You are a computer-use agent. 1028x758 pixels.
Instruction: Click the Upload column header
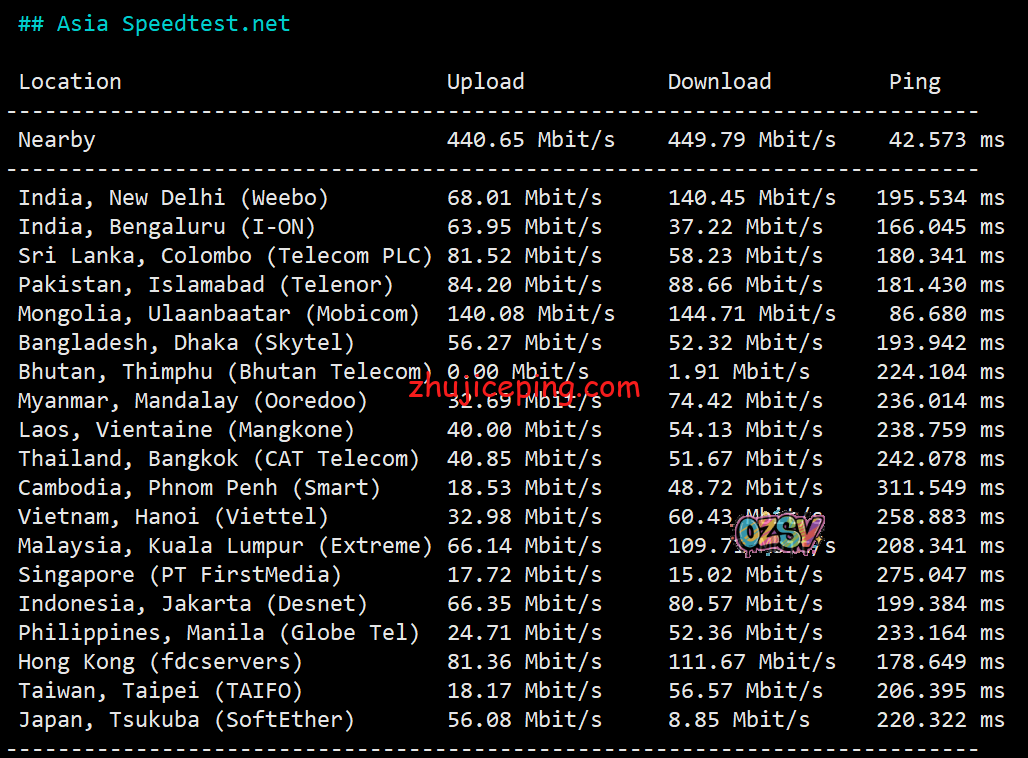(x=485, y=82)
